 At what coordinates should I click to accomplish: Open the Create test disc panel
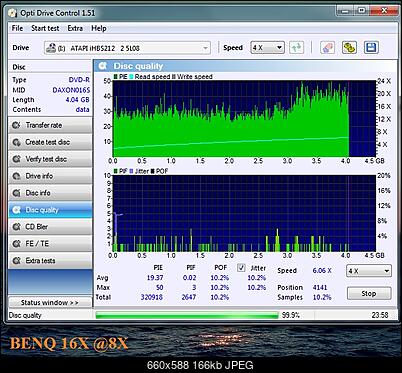tap(50, 142)
